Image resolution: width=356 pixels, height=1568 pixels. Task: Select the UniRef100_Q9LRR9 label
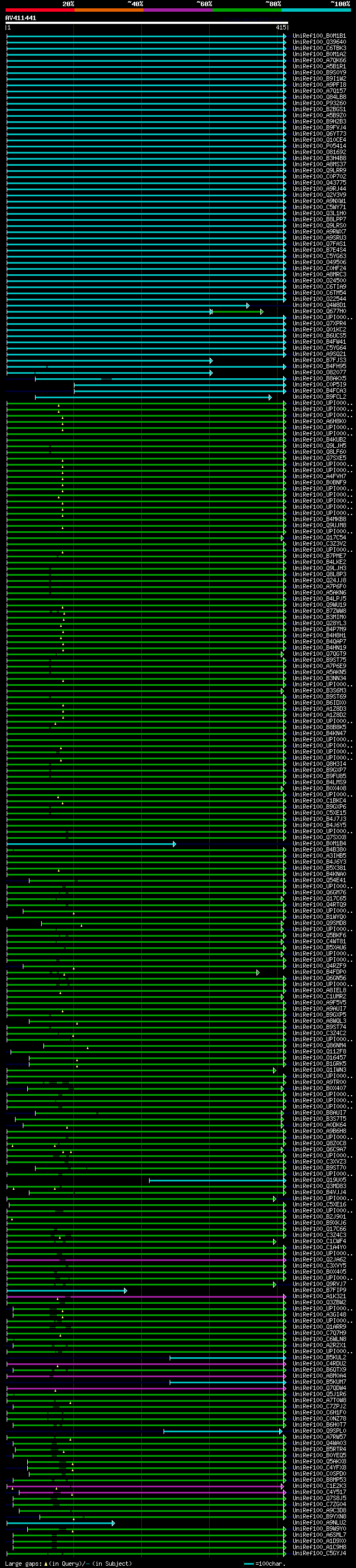coord(319,170)
